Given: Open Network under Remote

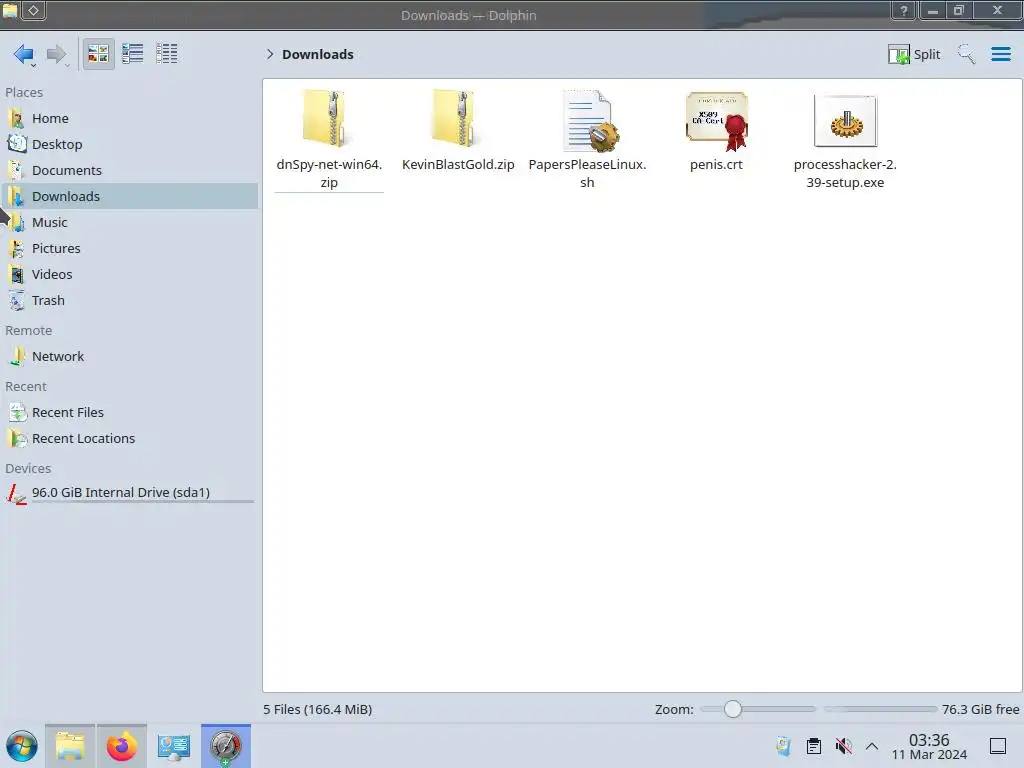Looking at the screenshot, I should 129,357.
